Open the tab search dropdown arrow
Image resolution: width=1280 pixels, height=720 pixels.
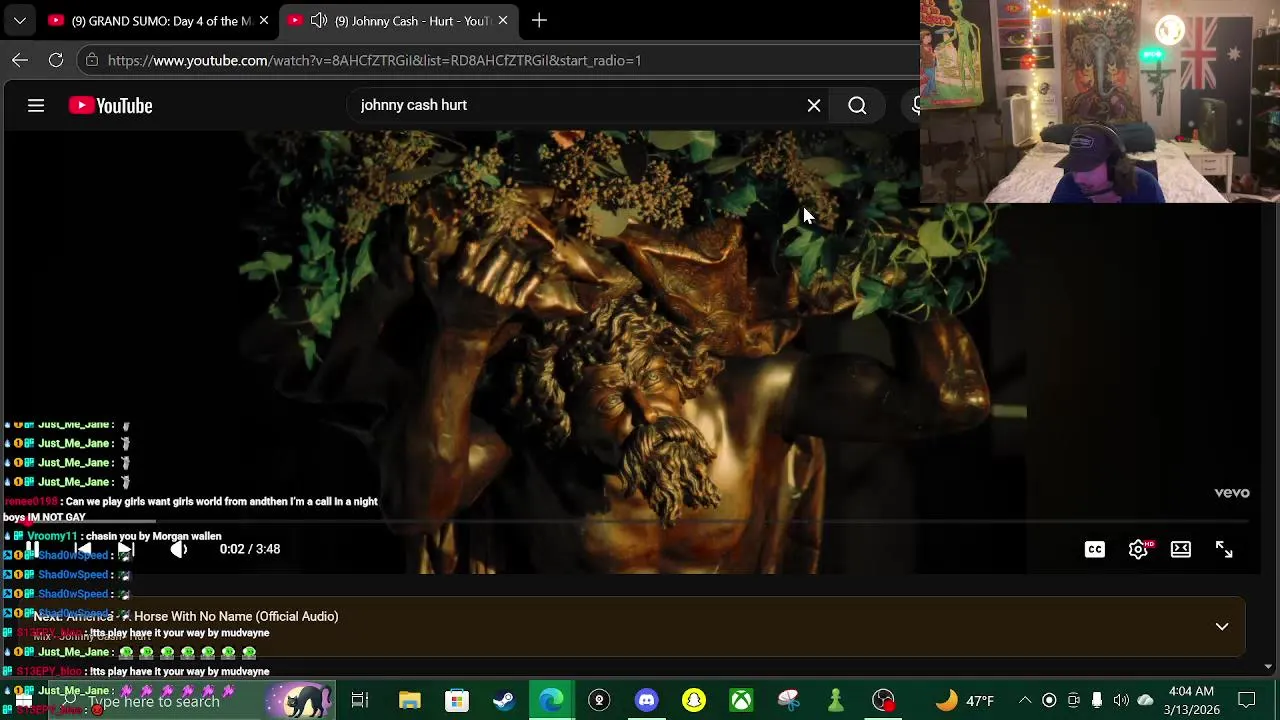click(19, 20)
